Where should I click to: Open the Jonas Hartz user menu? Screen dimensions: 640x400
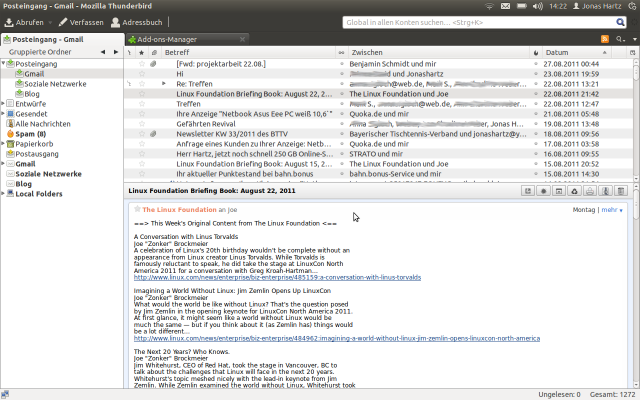pos(597,6)
